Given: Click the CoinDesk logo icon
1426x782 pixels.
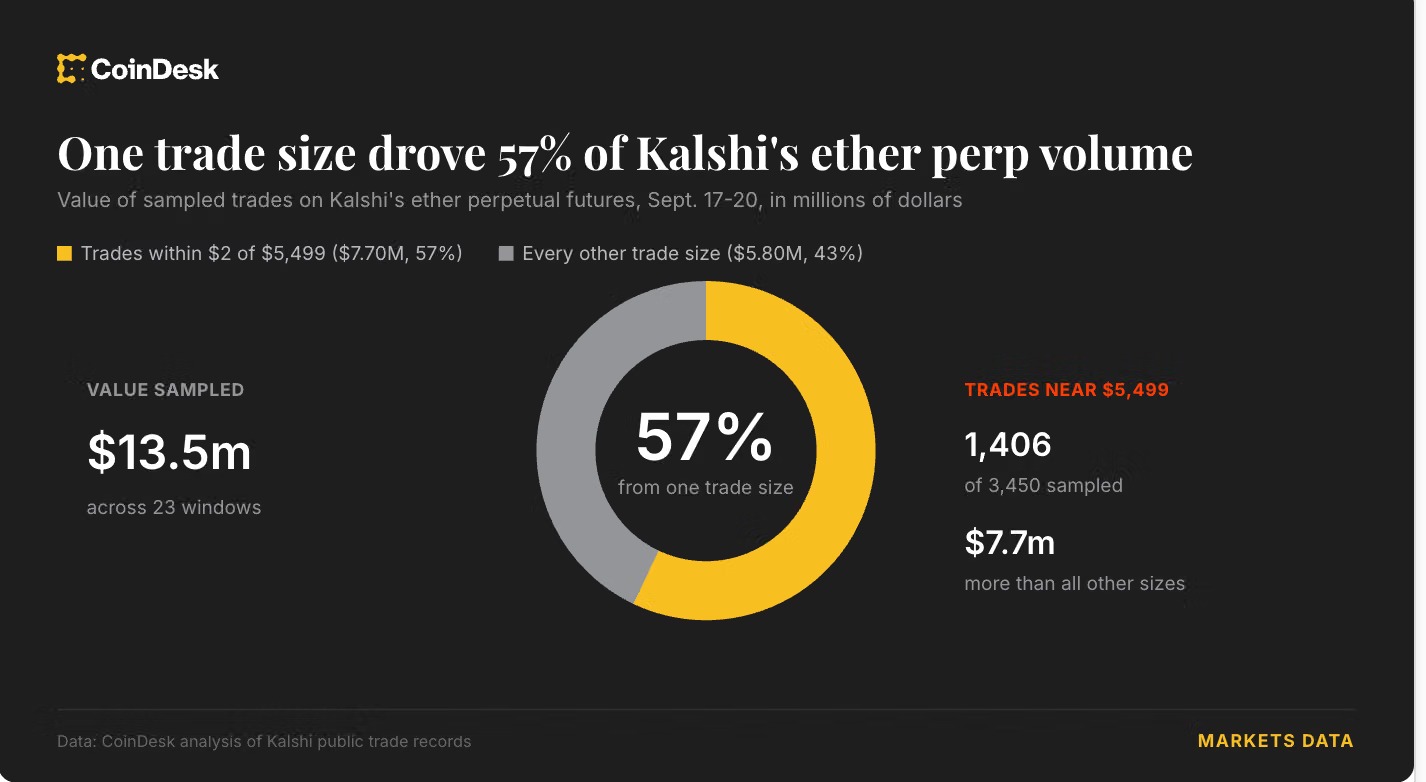Looking at the screenshot, I should pos(71,68).
